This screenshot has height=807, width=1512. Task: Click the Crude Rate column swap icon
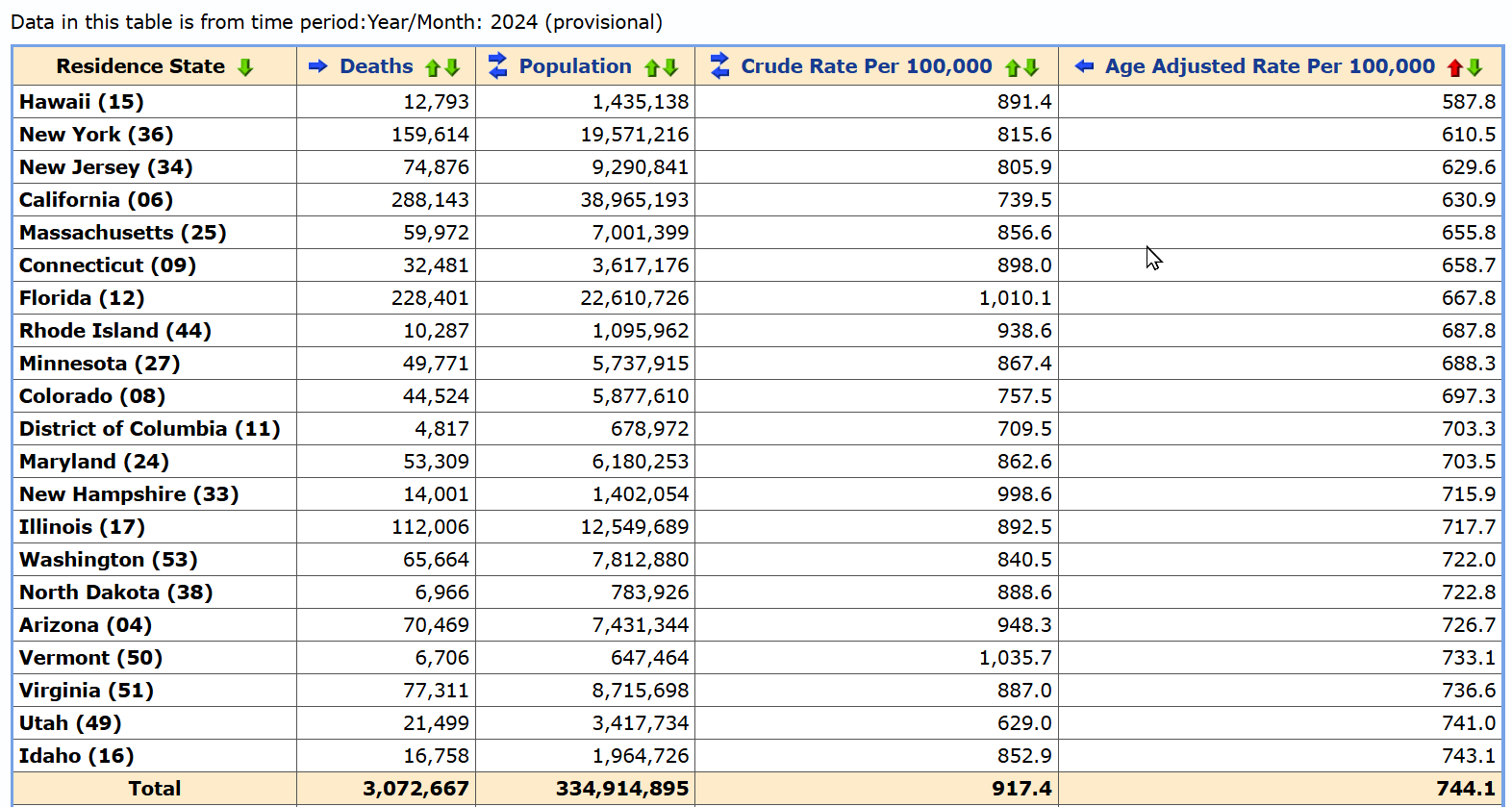tap(719, 66)
